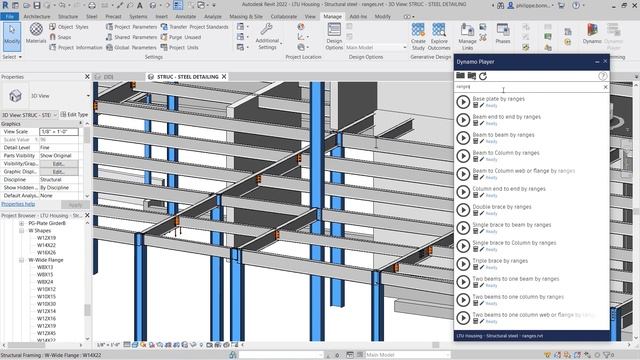Open the Phases tool
This screenshot has width=640, height=360.
point(503,34)
